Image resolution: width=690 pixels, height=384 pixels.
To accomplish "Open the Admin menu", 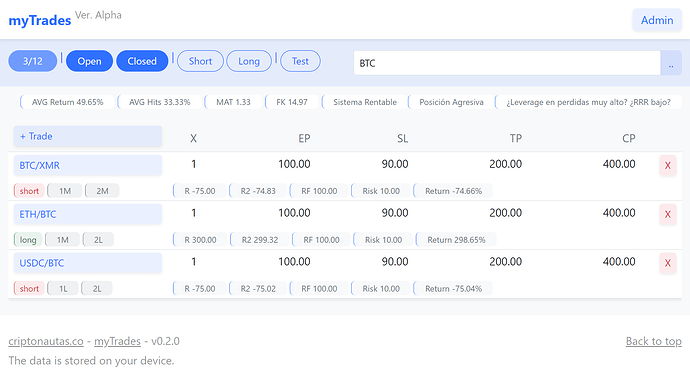I will [657, 20].
